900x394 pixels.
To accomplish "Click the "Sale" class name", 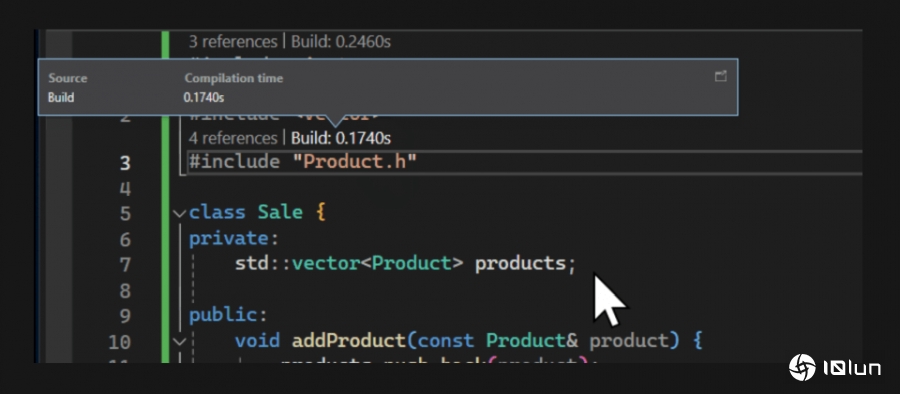I will [x=280, y=213].
